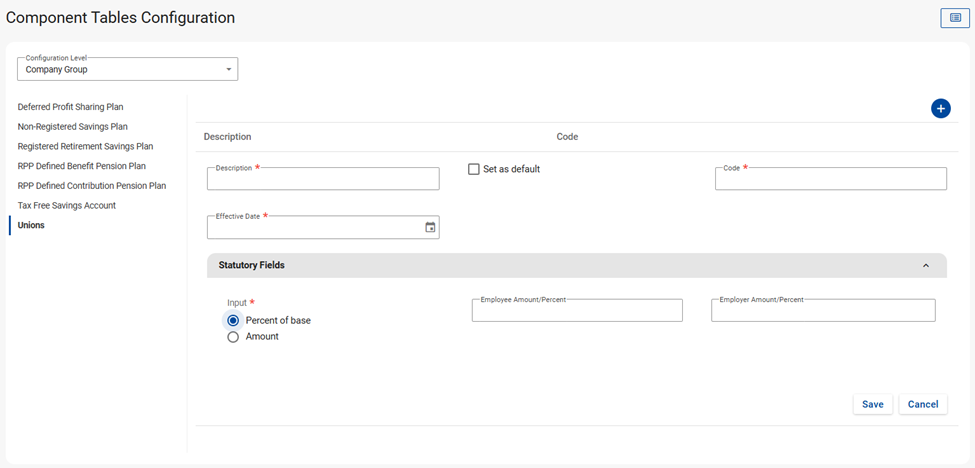
Task: Check the Set as default checkbox
Action: (x=474, y=170)
